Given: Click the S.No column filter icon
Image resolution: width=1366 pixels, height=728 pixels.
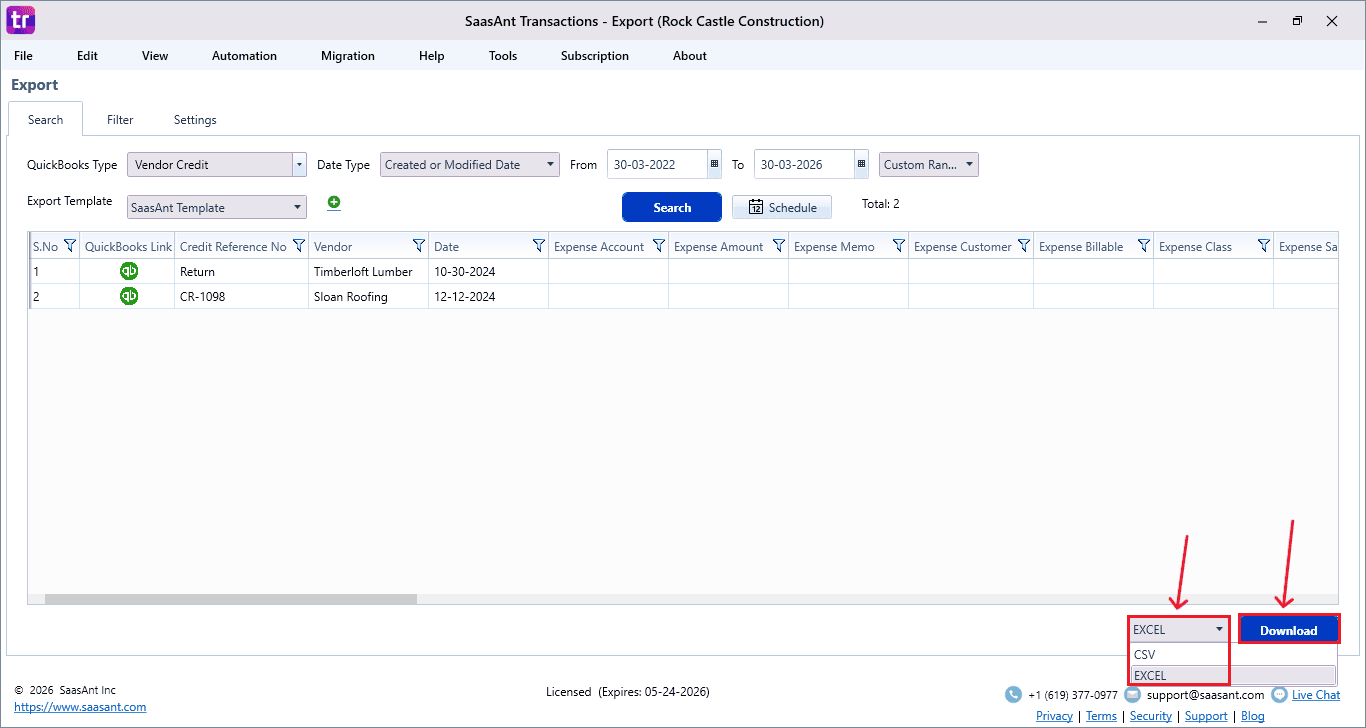Looking at the screenshot, I should point(70,246).
